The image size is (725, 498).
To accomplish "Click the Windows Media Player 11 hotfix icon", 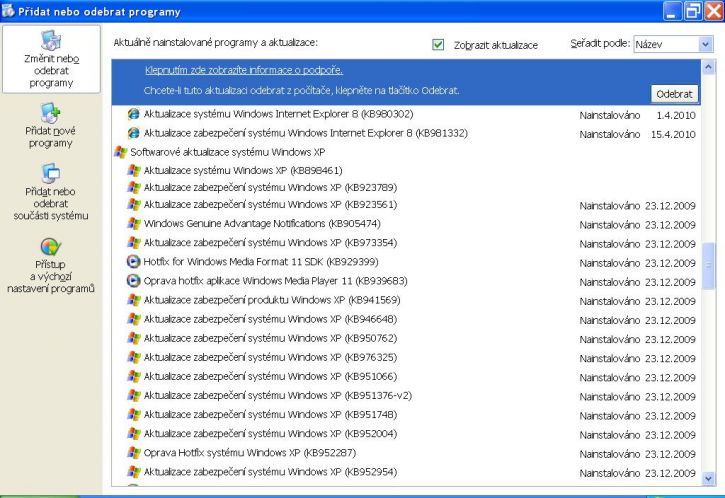I will [134, 281].
